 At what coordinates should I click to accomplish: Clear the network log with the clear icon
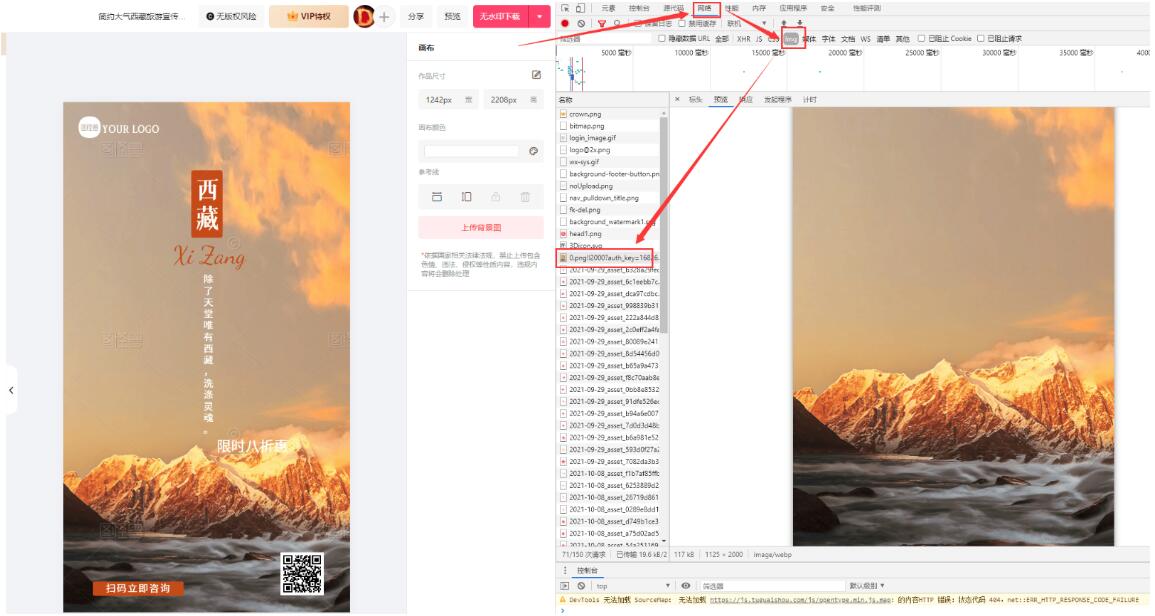(581, 23)
